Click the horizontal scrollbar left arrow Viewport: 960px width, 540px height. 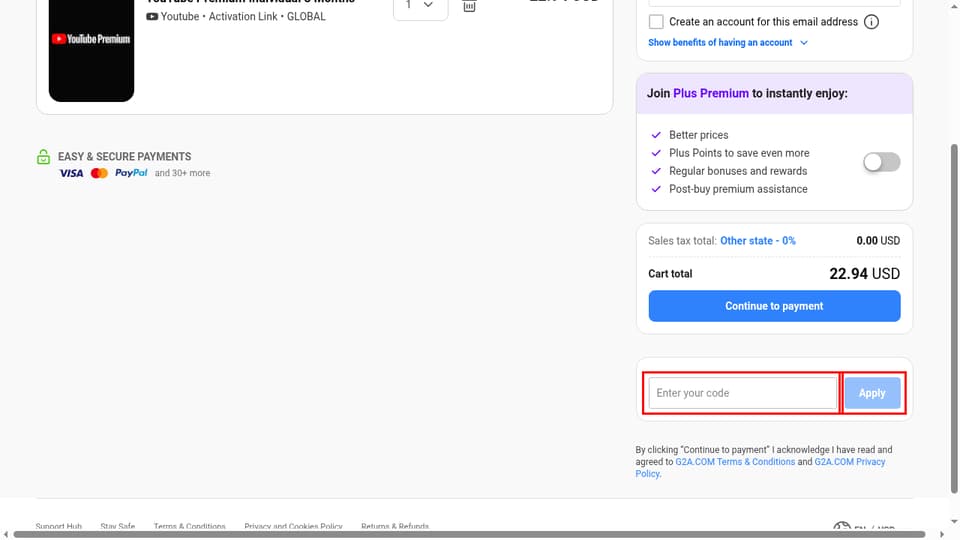coord(6,534)
